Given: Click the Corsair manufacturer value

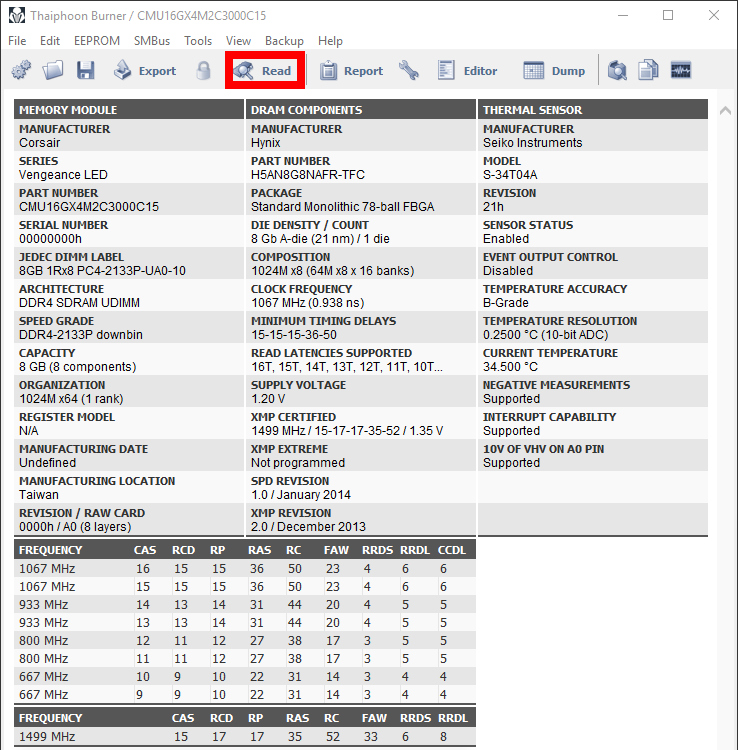Looking at the screenshot, I should pyautogui.click(x=40, y=143).
